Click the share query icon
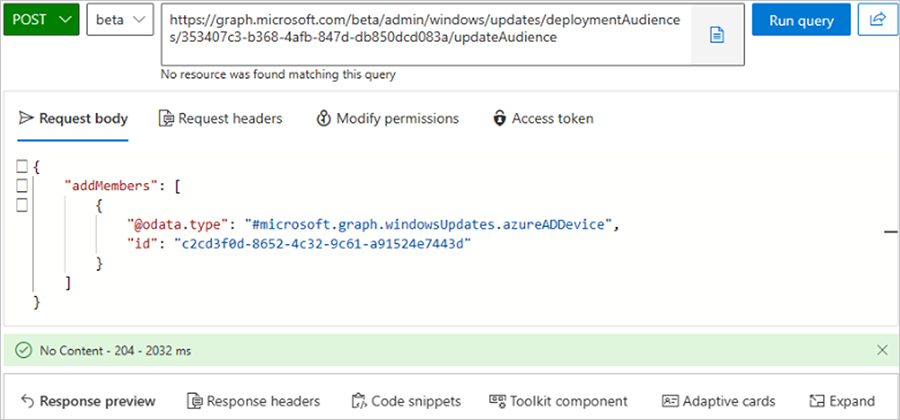The image size is (900, 420). (878, 19)
